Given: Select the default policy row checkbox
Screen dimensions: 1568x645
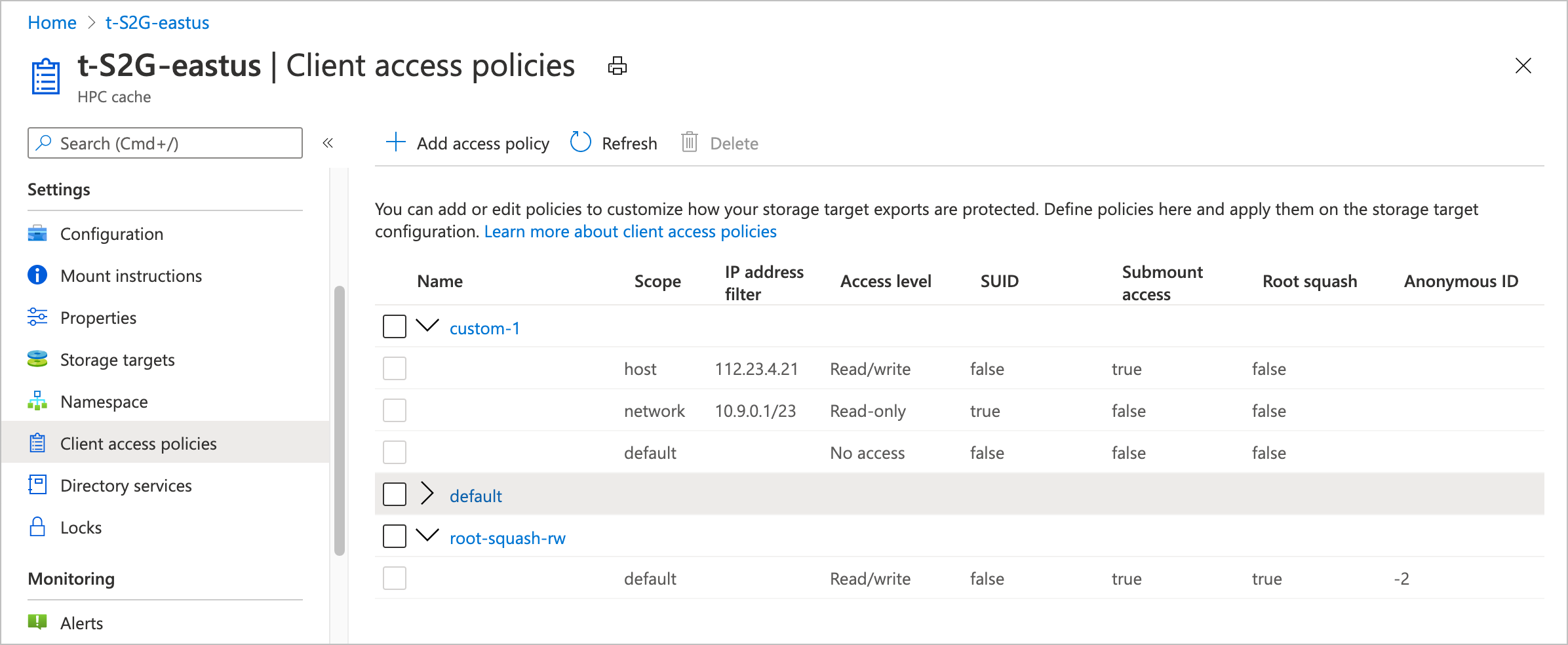Looking at the screenshot, I should (395, 494).
